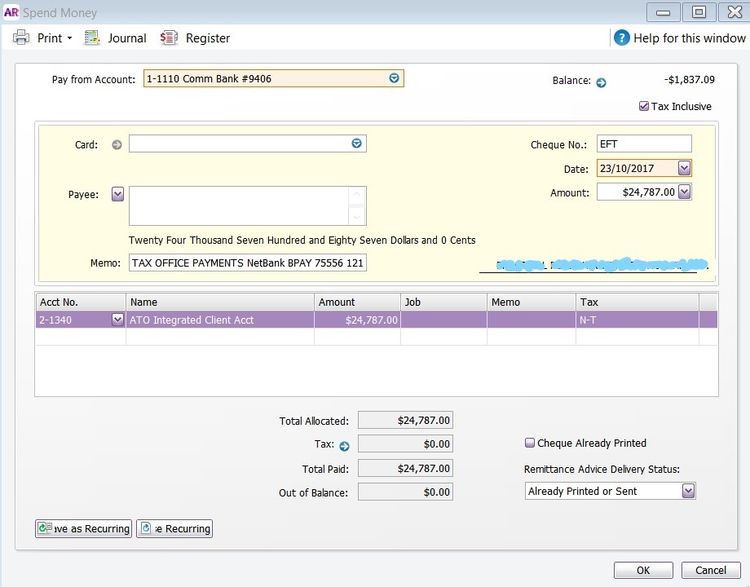Open Remittance Advice Delivery Status dropdown
Screen dimensions: 750x587
[688, 491]
